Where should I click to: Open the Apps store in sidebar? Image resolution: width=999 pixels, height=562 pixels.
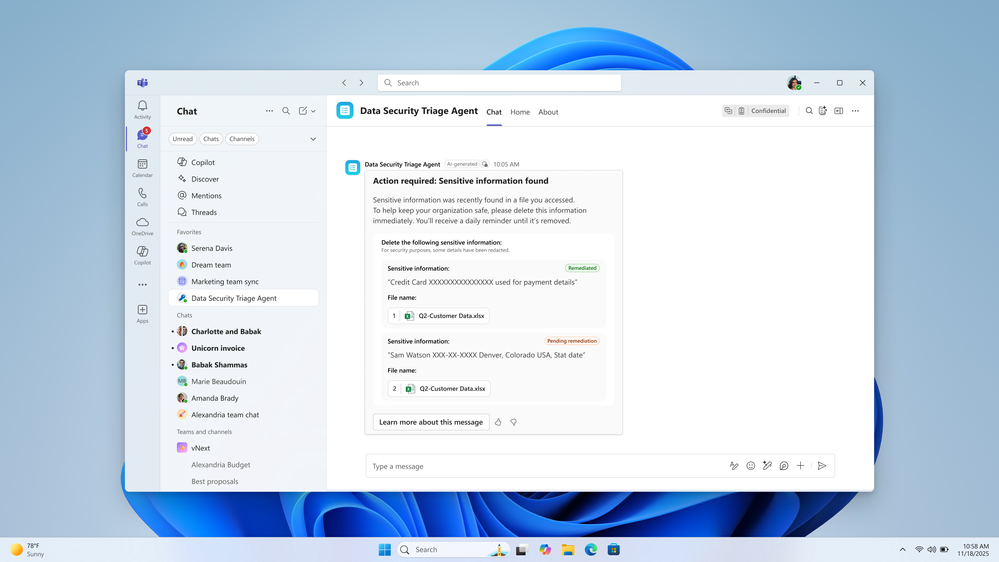tap(142, 313)
